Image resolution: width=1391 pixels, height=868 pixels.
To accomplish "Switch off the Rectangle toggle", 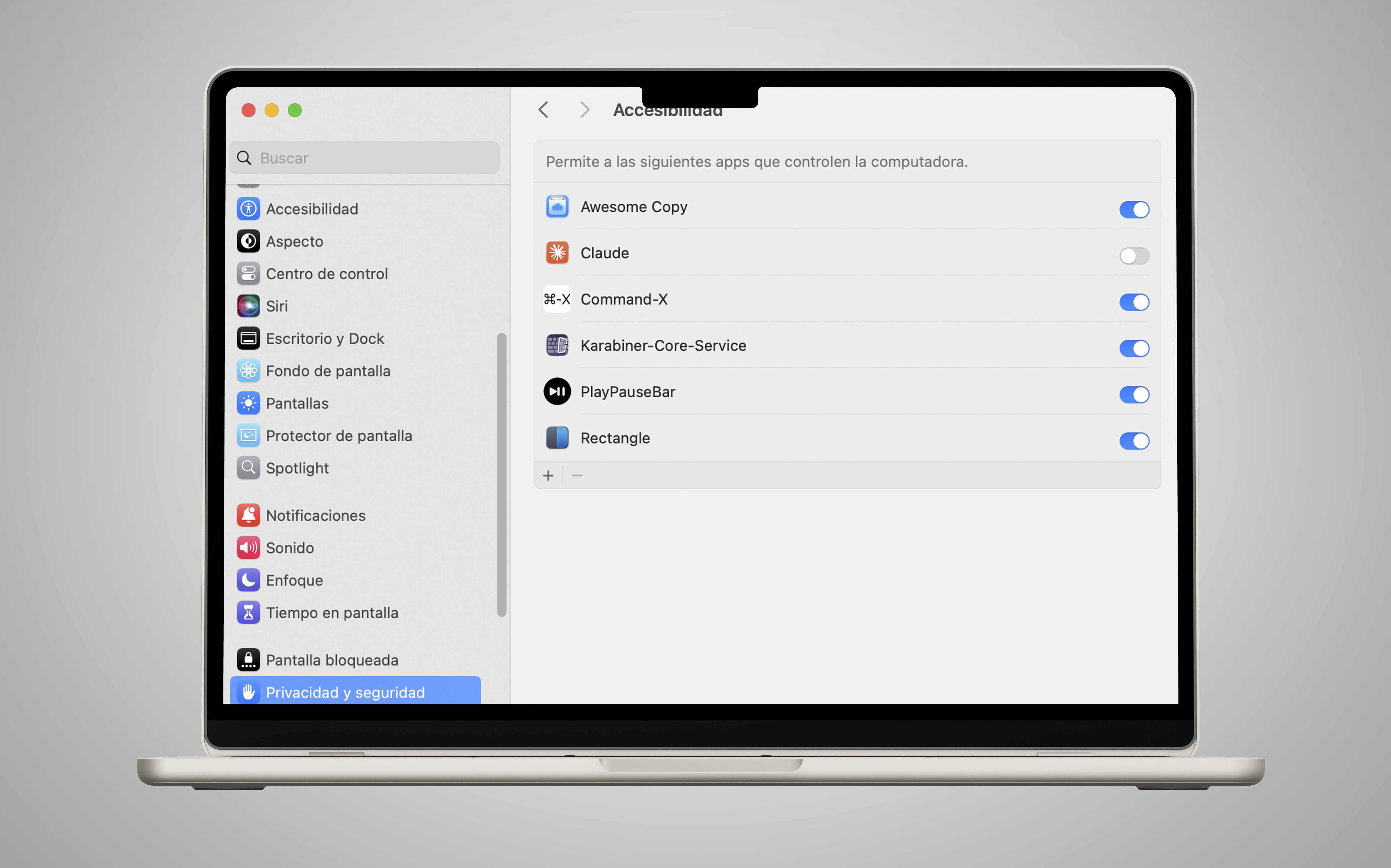I will click(1134, 441).
